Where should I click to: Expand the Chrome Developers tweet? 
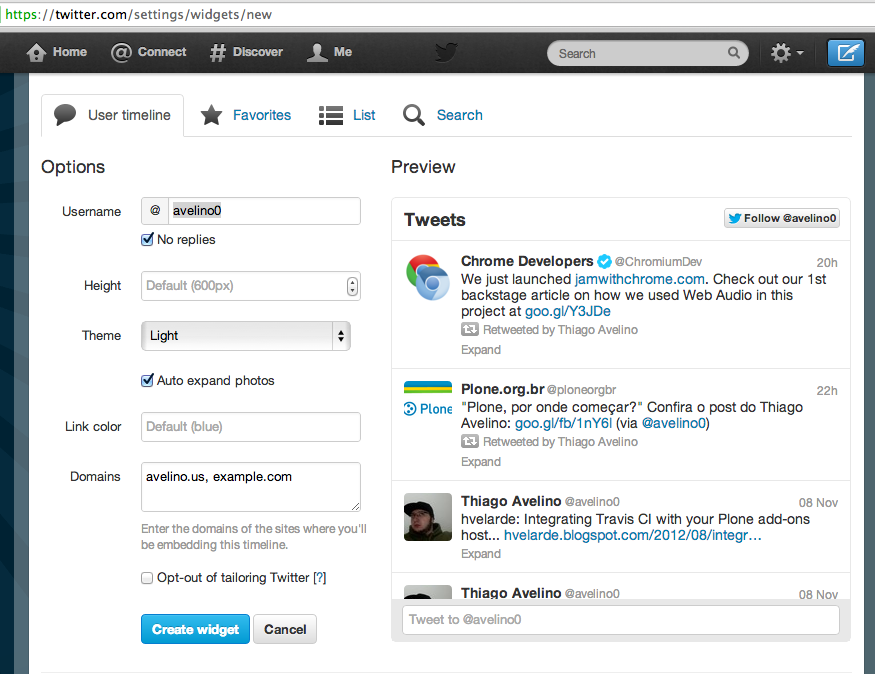coord(481,350)
